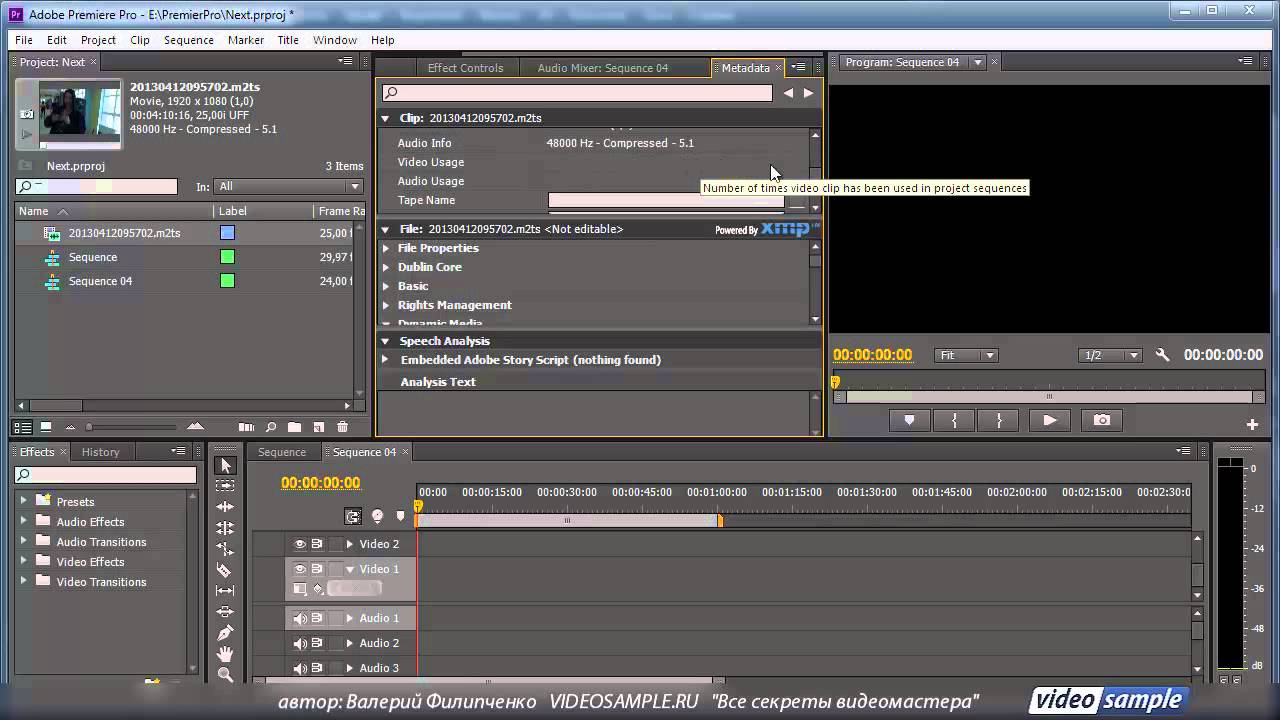Image resolution: width=1280 pixels, height=720 pixels.
Task: Click Automate to Sequence icon
Action: point(246,427)
